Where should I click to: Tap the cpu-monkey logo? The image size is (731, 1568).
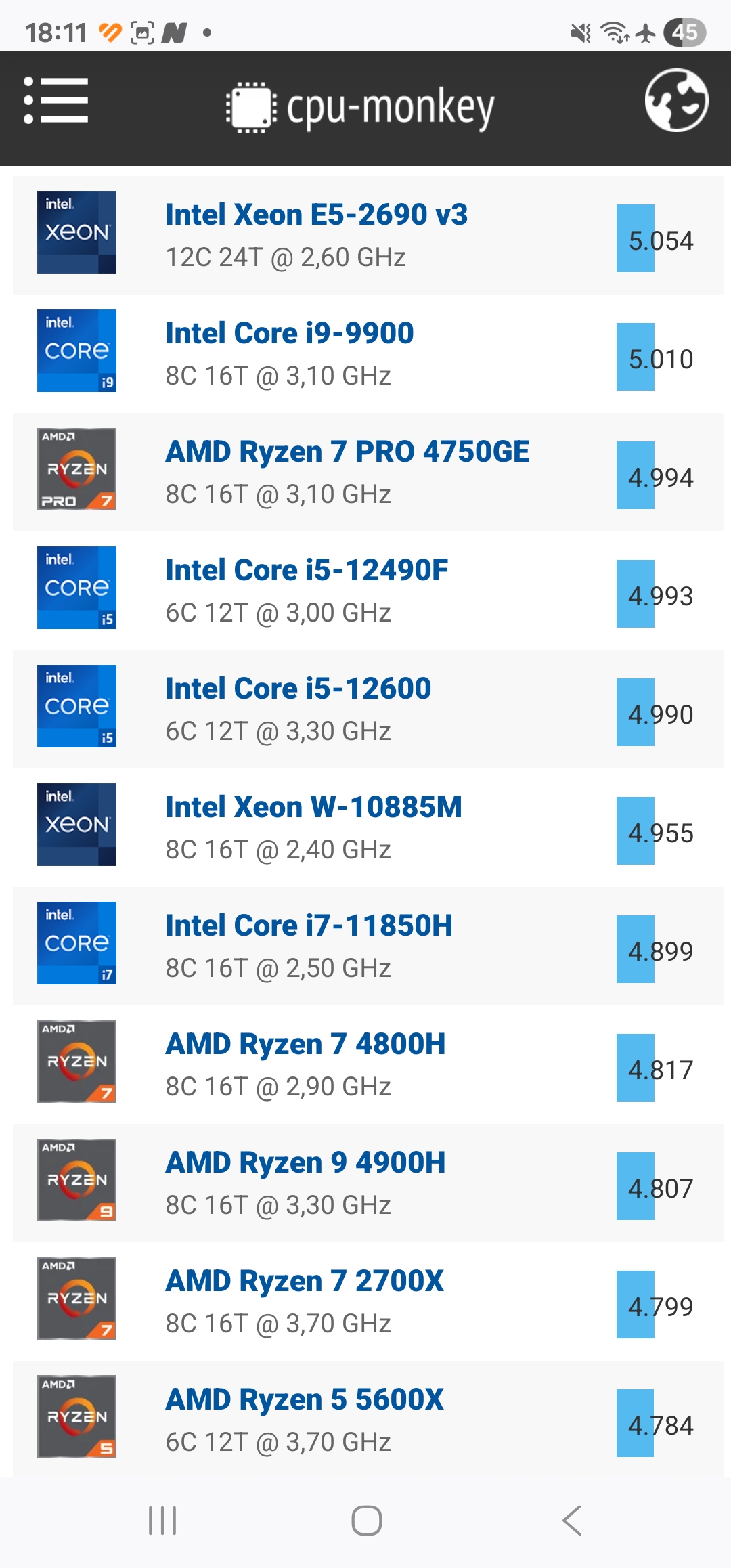pyautogui.click(x=360, y=107)
